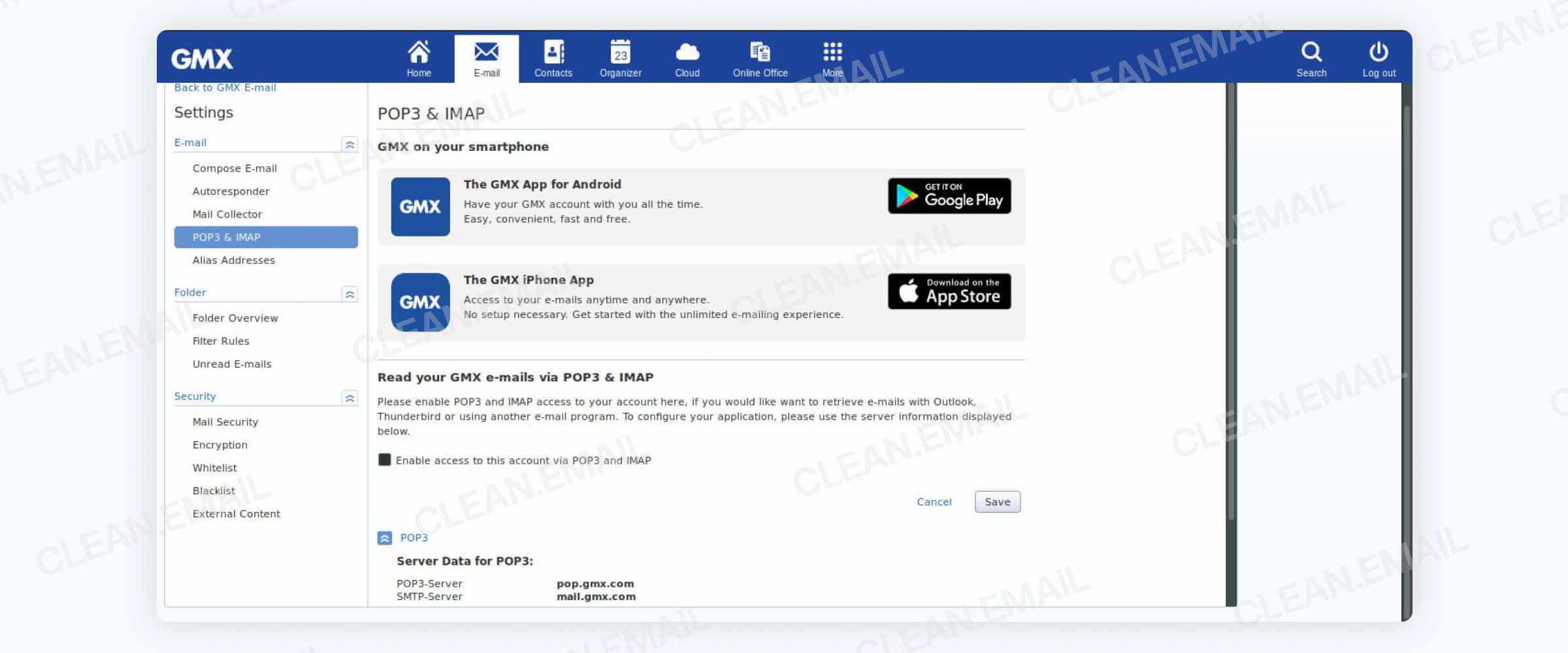The height and width of the screenshot is (653, 1568).
Task: Get the GMX app on Google Play
Action: [x=949, y=195]
